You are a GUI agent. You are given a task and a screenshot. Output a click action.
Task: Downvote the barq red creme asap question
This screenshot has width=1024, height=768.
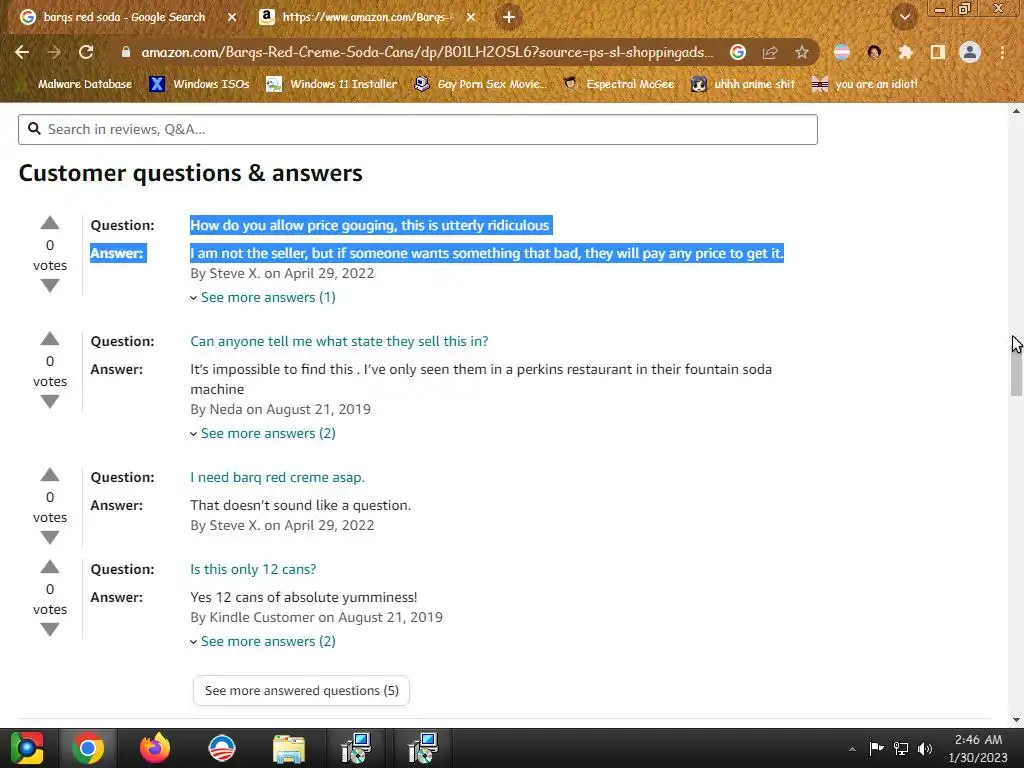pyautogui.click(x=50, y=537)
